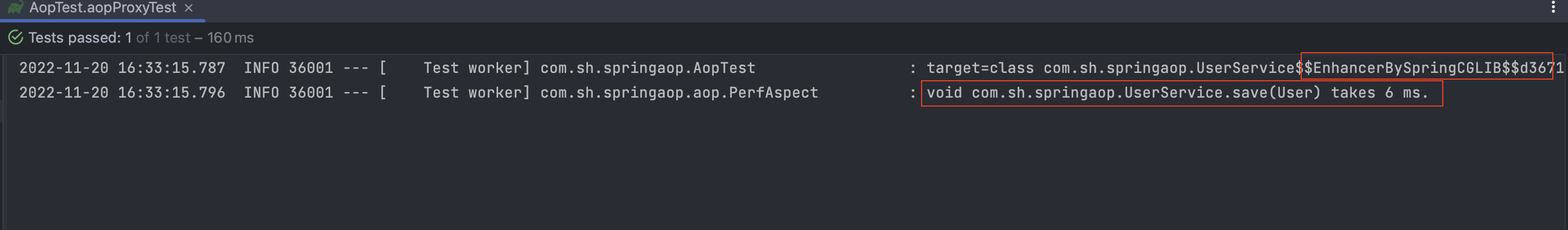The width and height of the screenshot is (1568, 230).
Task: Click the "160 ms" test duration text
Action: pos(230,38)
